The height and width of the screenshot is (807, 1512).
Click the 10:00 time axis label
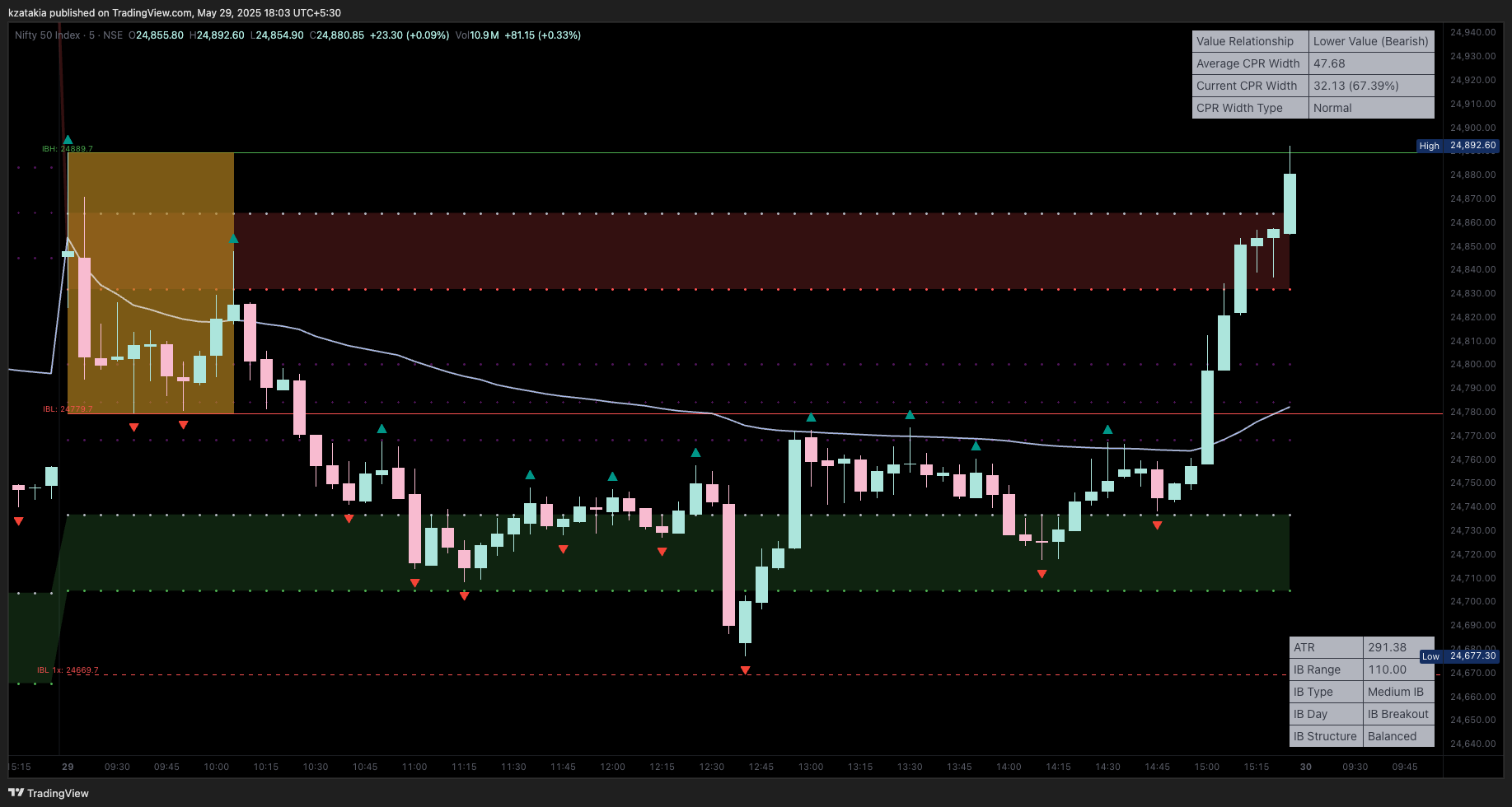pos(216,767)
